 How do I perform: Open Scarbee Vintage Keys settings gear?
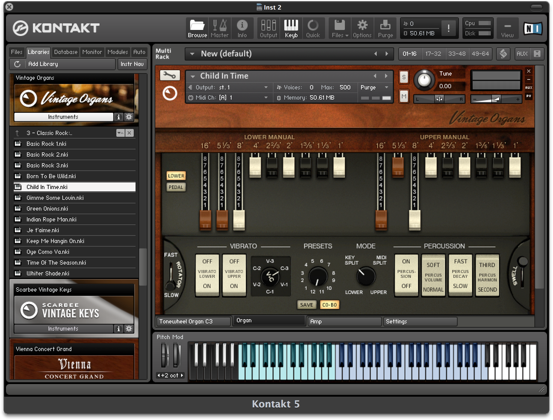tap(129, 329)
